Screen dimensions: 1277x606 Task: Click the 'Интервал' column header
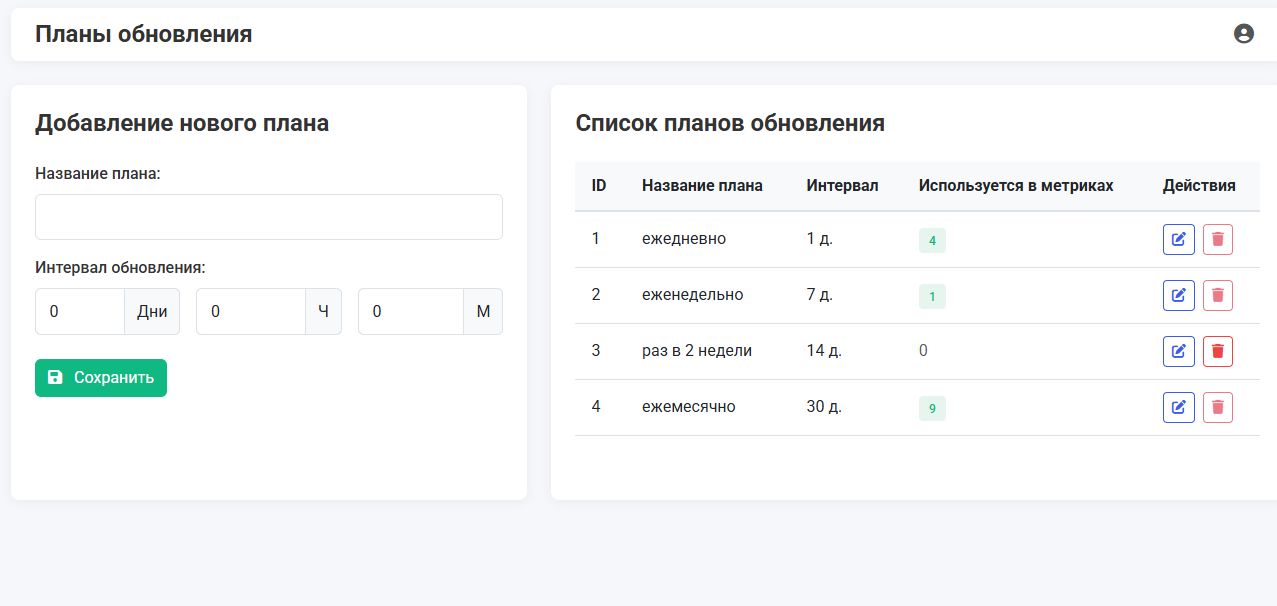pyautogui.click(x=842, y=186)
